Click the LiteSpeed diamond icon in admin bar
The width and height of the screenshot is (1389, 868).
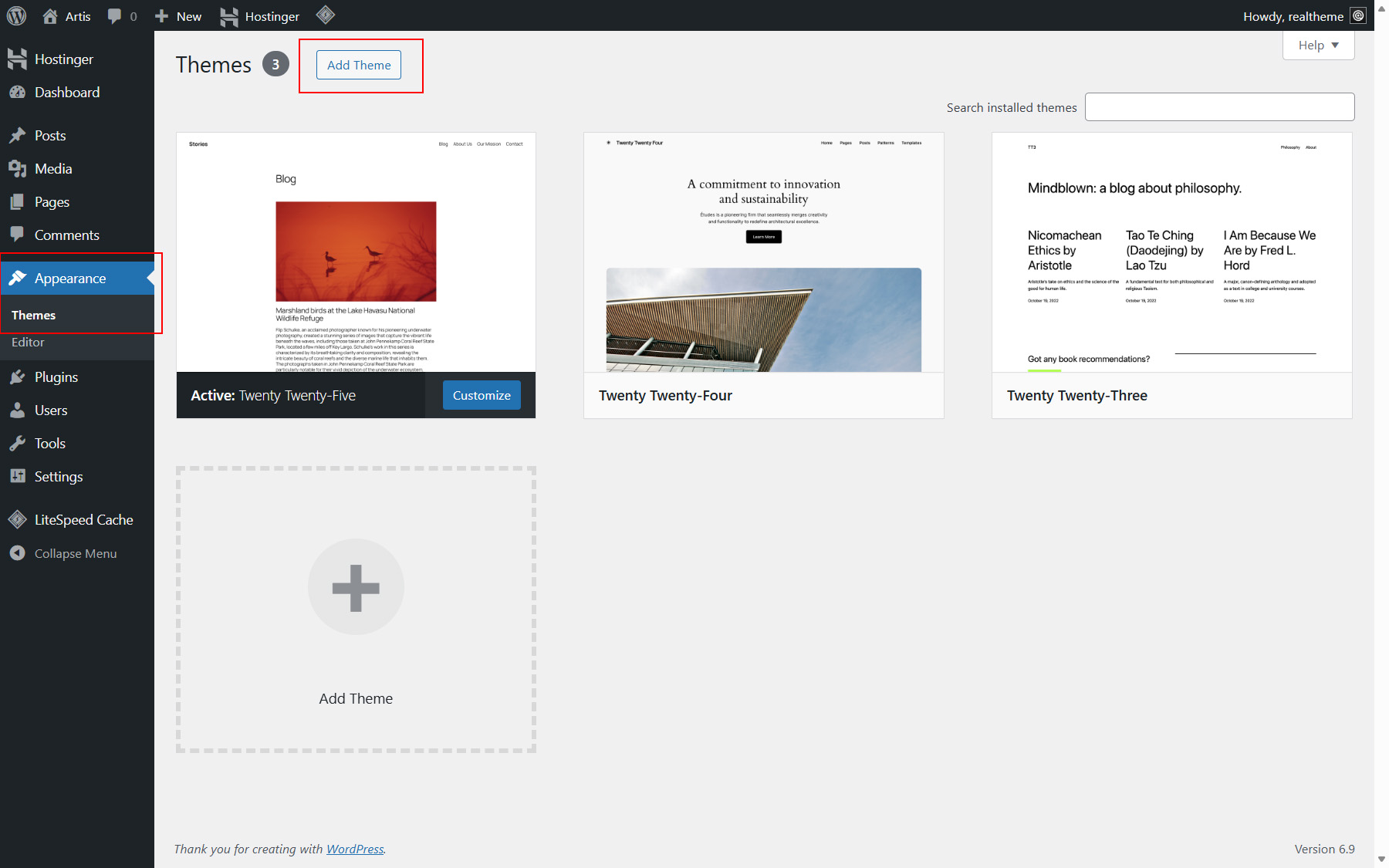tap(326, 15)
